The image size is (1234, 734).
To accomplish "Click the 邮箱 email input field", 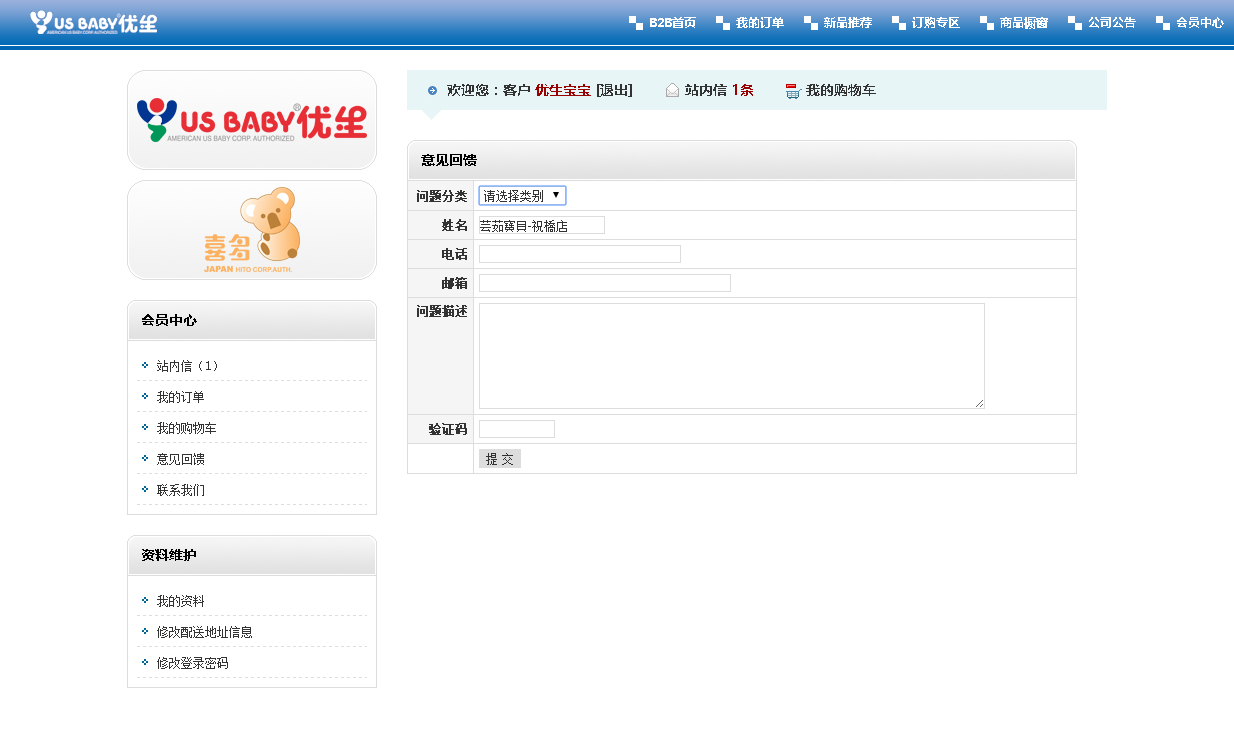I will (604, 283).
